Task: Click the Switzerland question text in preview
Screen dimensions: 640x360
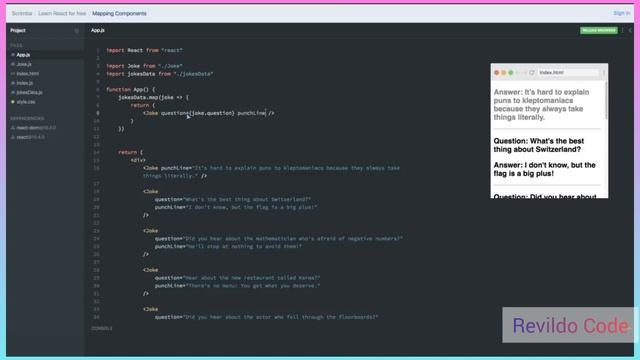Action: [539, 145]
